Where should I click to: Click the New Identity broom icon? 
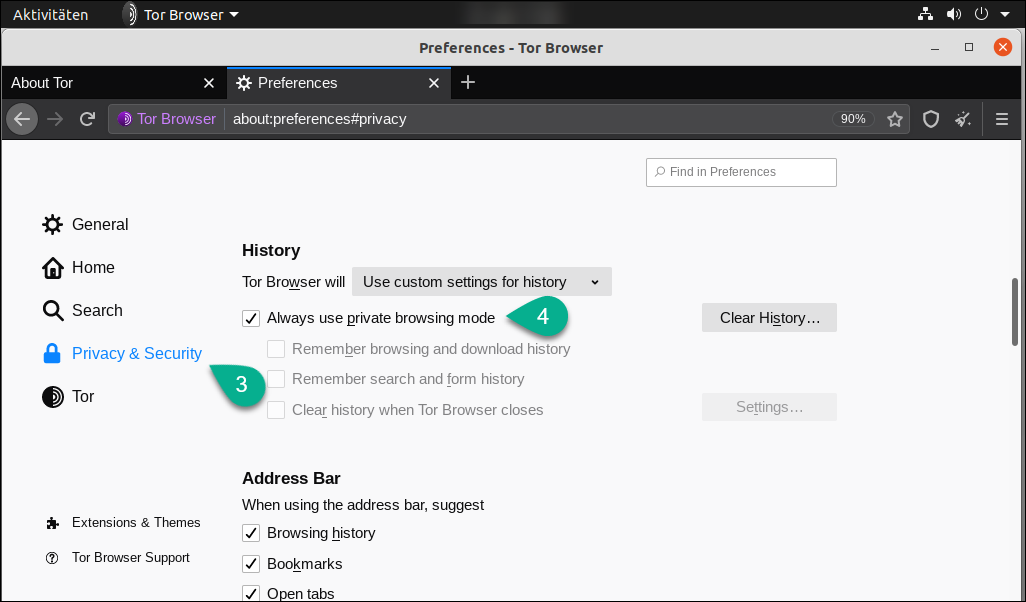(963, 119)
